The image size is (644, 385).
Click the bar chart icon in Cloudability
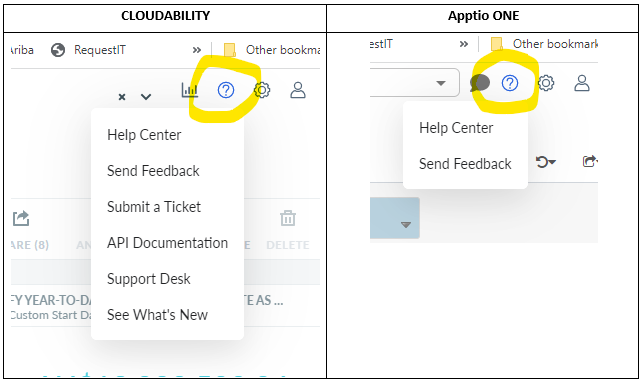click(190, 90)
